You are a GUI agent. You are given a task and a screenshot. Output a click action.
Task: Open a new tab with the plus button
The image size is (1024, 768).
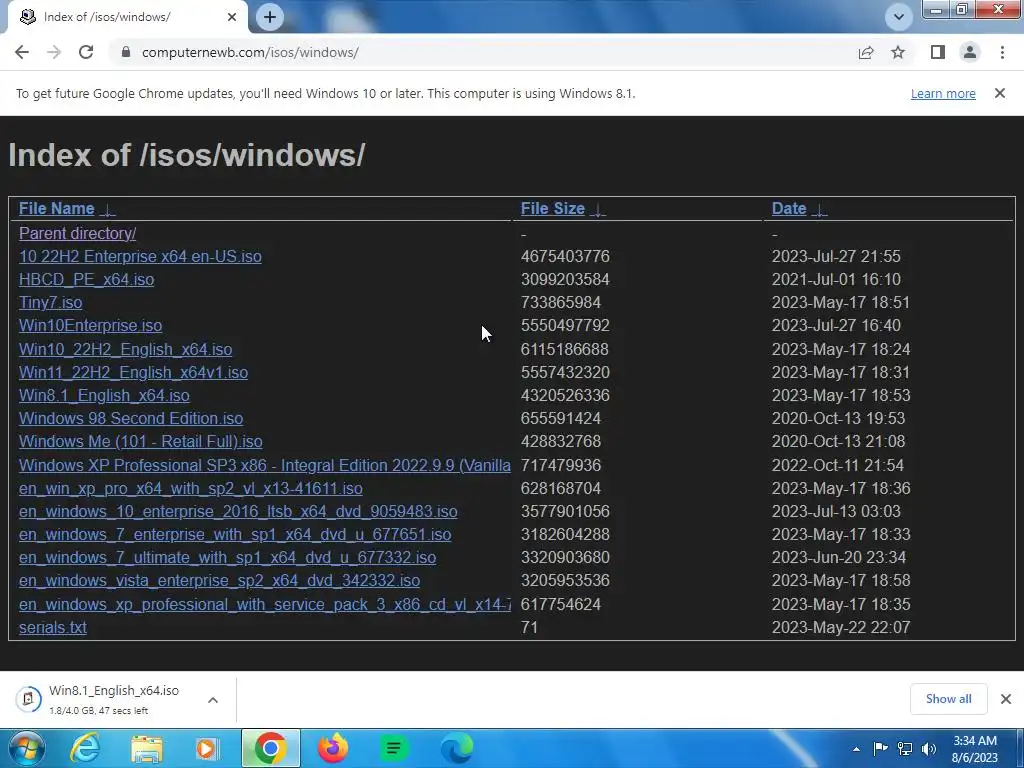tap(270, 17)
